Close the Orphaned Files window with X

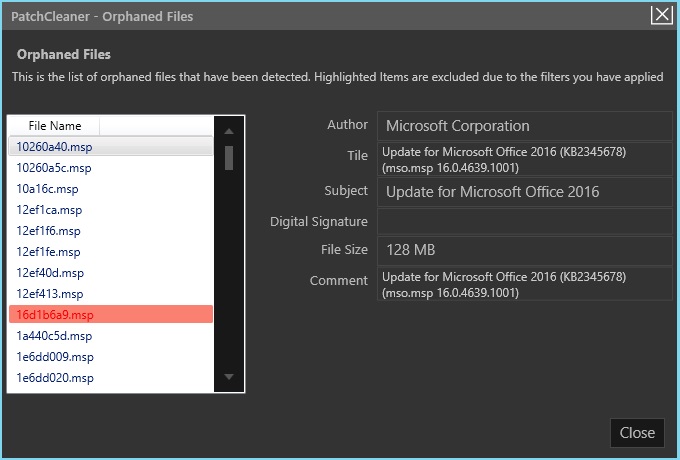[x=661, y=15]
